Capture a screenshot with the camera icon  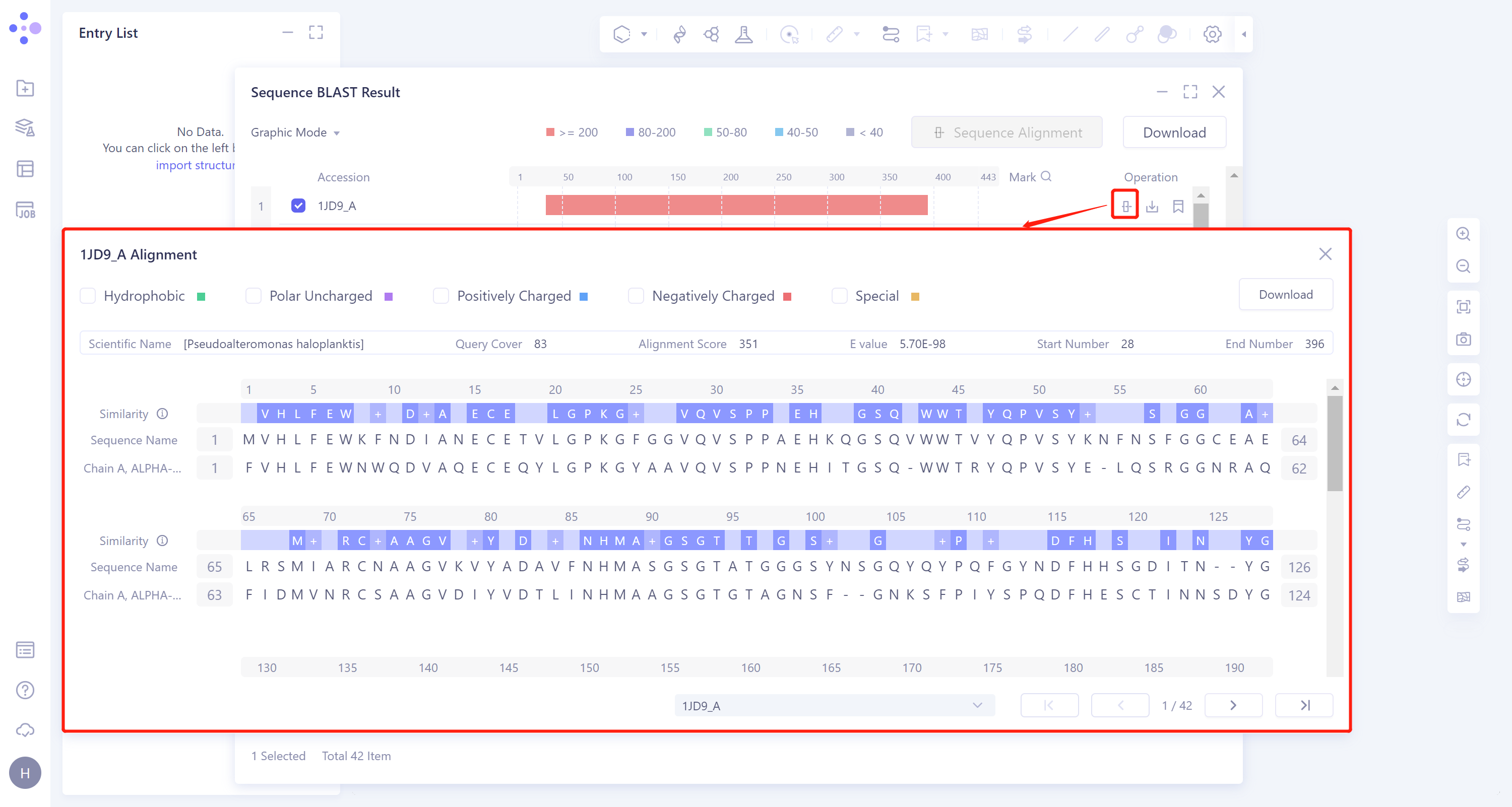(x=1463, y=339)
